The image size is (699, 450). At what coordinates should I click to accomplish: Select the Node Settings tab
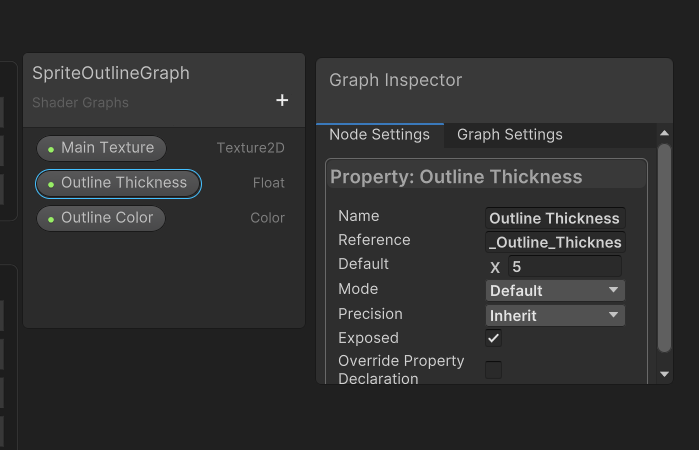[379, 135]
